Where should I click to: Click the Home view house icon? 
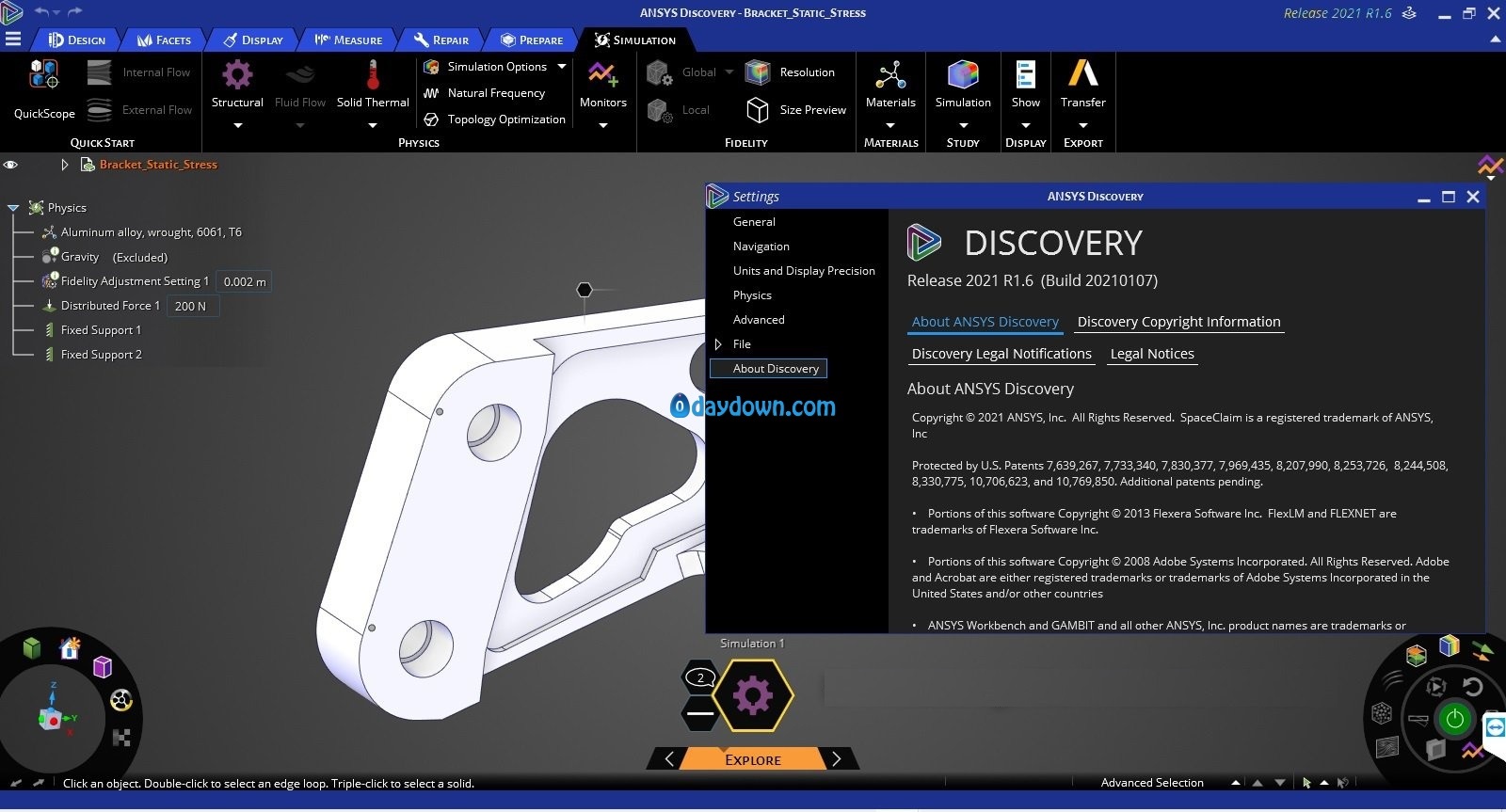tap(70, 648)
